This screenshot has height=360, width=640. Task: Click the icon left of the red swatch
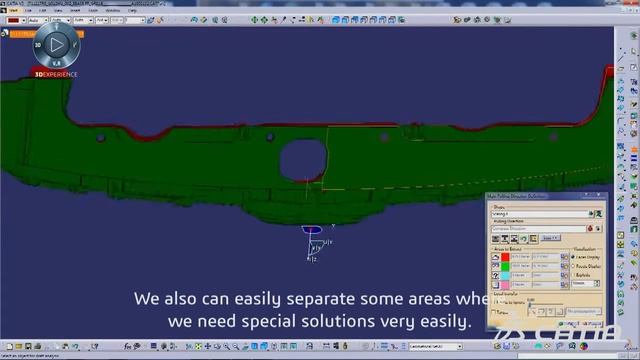pos(496,257)
